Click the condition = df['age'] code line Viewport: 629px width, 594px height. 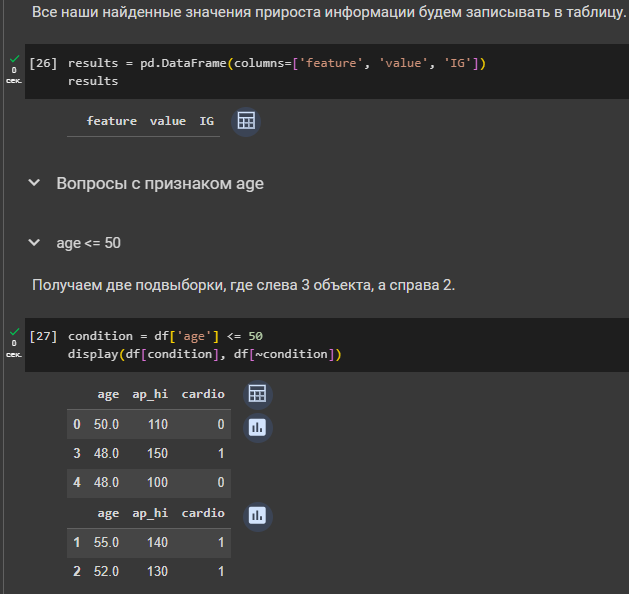click(165, 336)
